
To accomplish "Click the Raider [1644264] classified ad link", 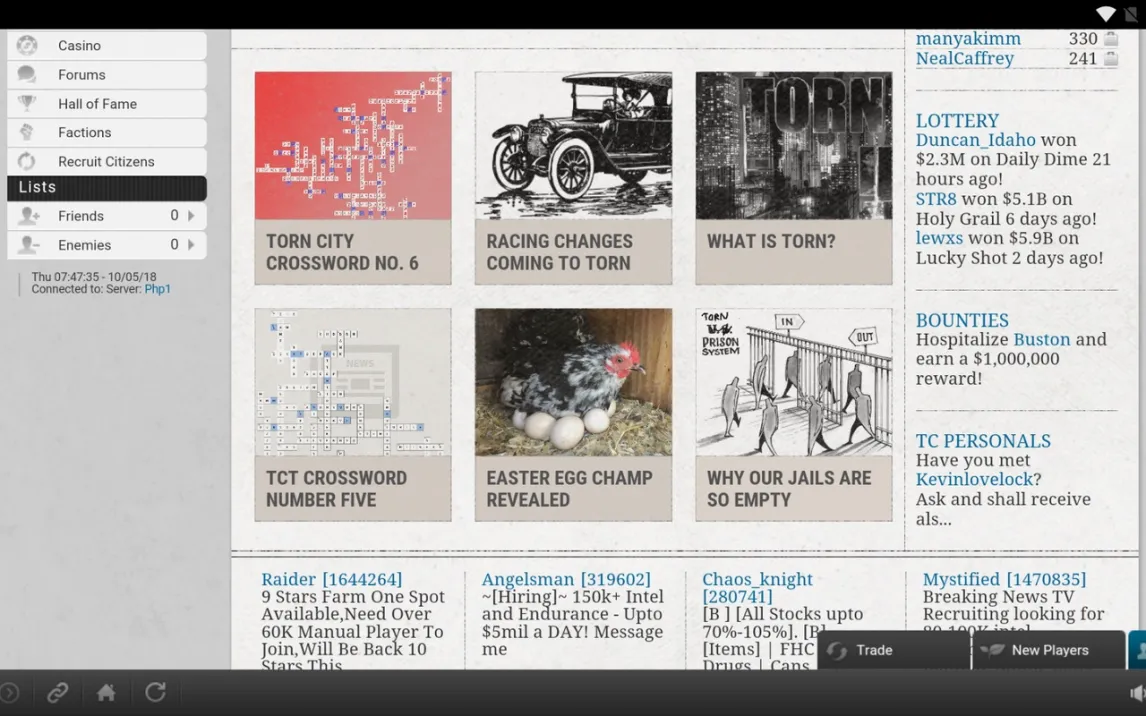I will (331, 579).
